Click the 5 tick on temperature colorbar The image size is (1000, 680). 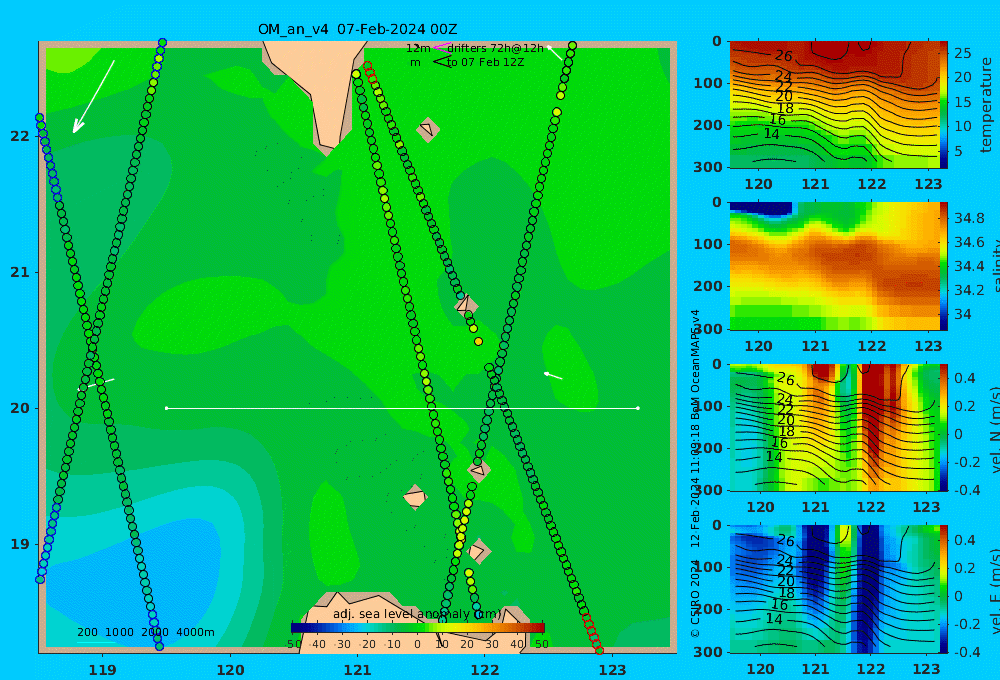click(x=958, y=151)
